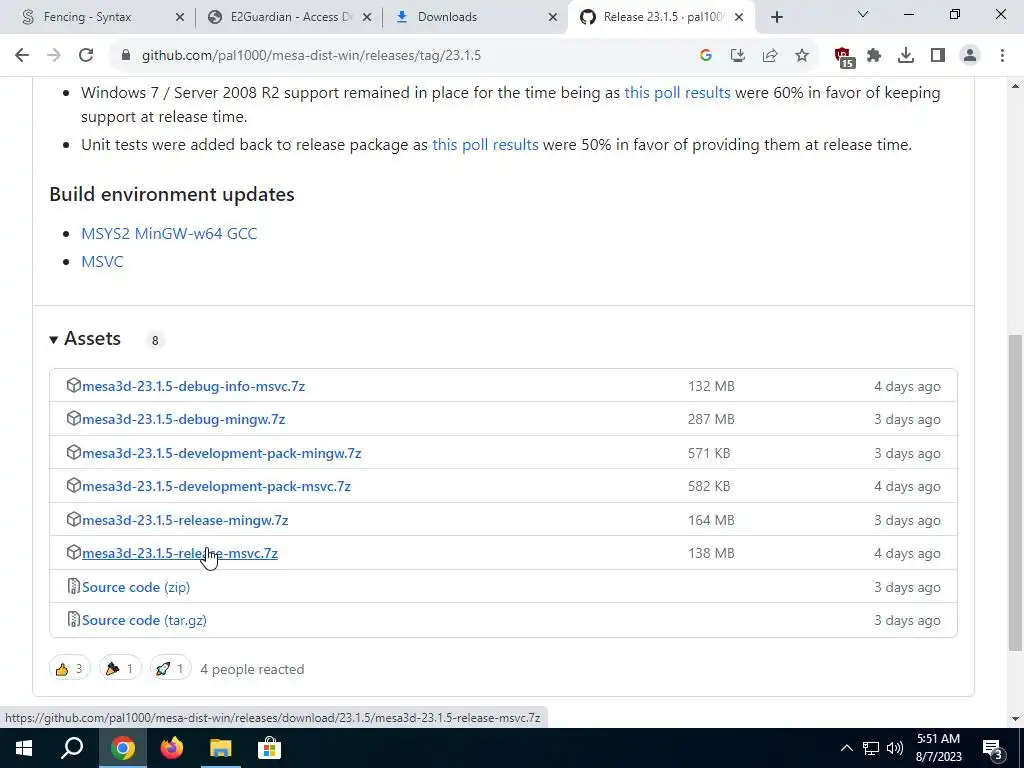Click package icon beside release-mingw.7z

click(73, 519)
